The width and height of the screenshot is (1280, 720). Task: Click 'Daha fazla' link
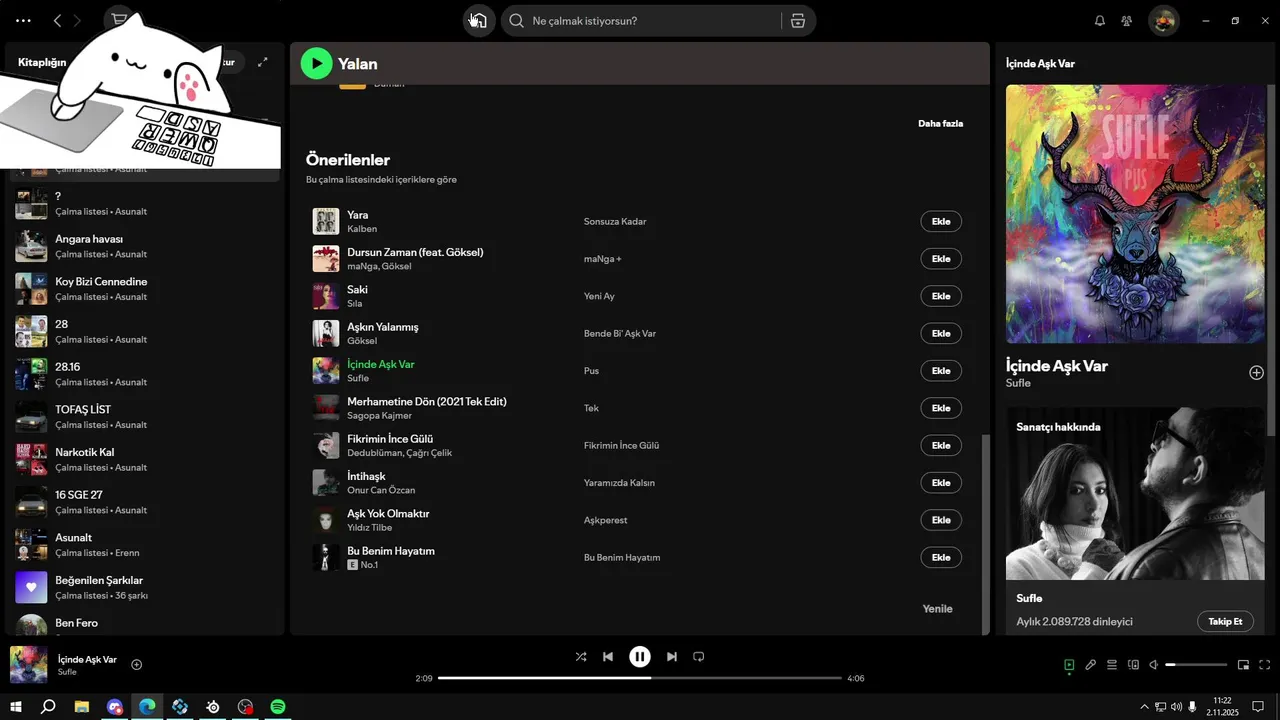pyautogui.click(x=940, y=124)
